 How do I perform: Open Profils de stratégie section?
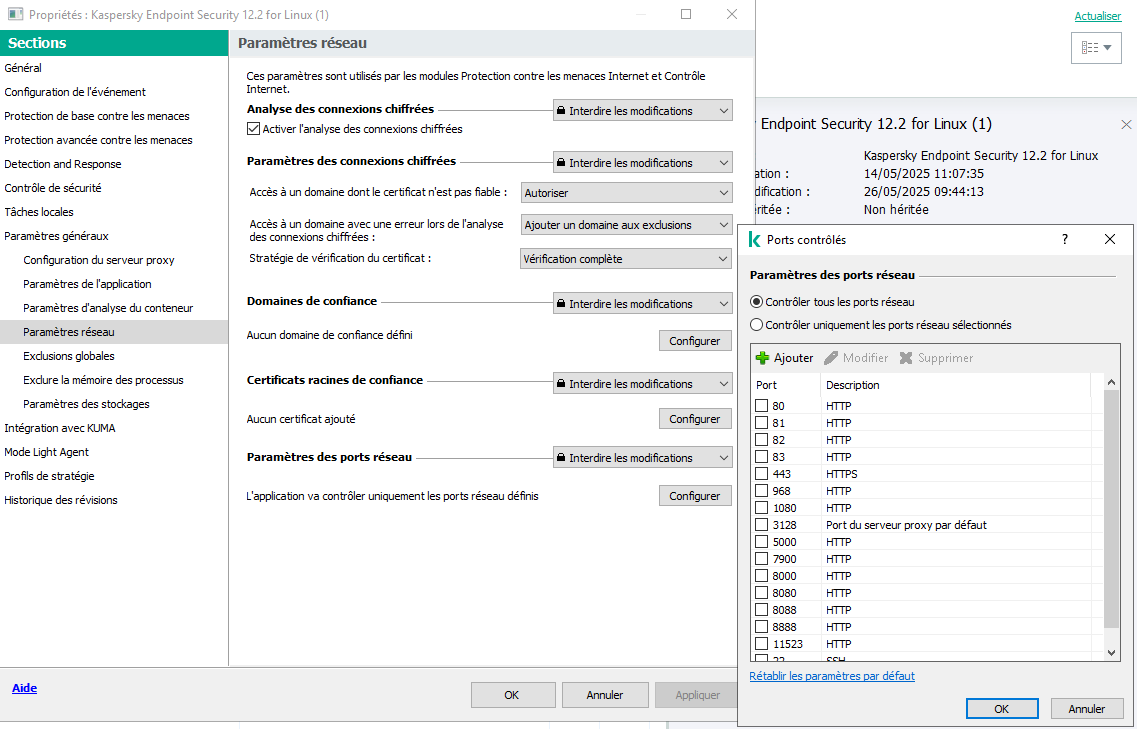[49, 476]
